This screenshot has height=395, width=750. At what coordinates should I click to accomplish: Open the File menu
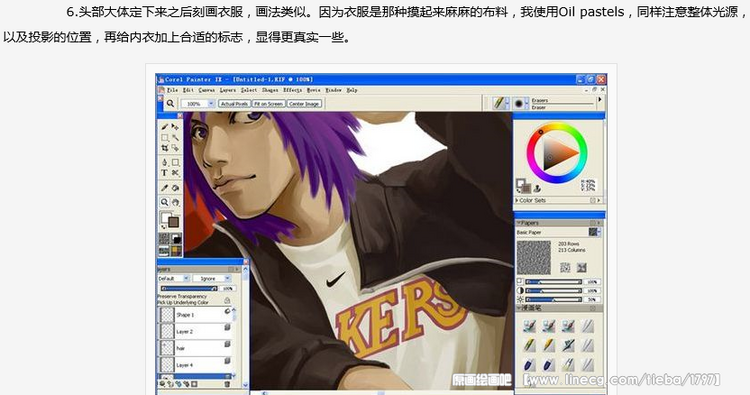172,90
